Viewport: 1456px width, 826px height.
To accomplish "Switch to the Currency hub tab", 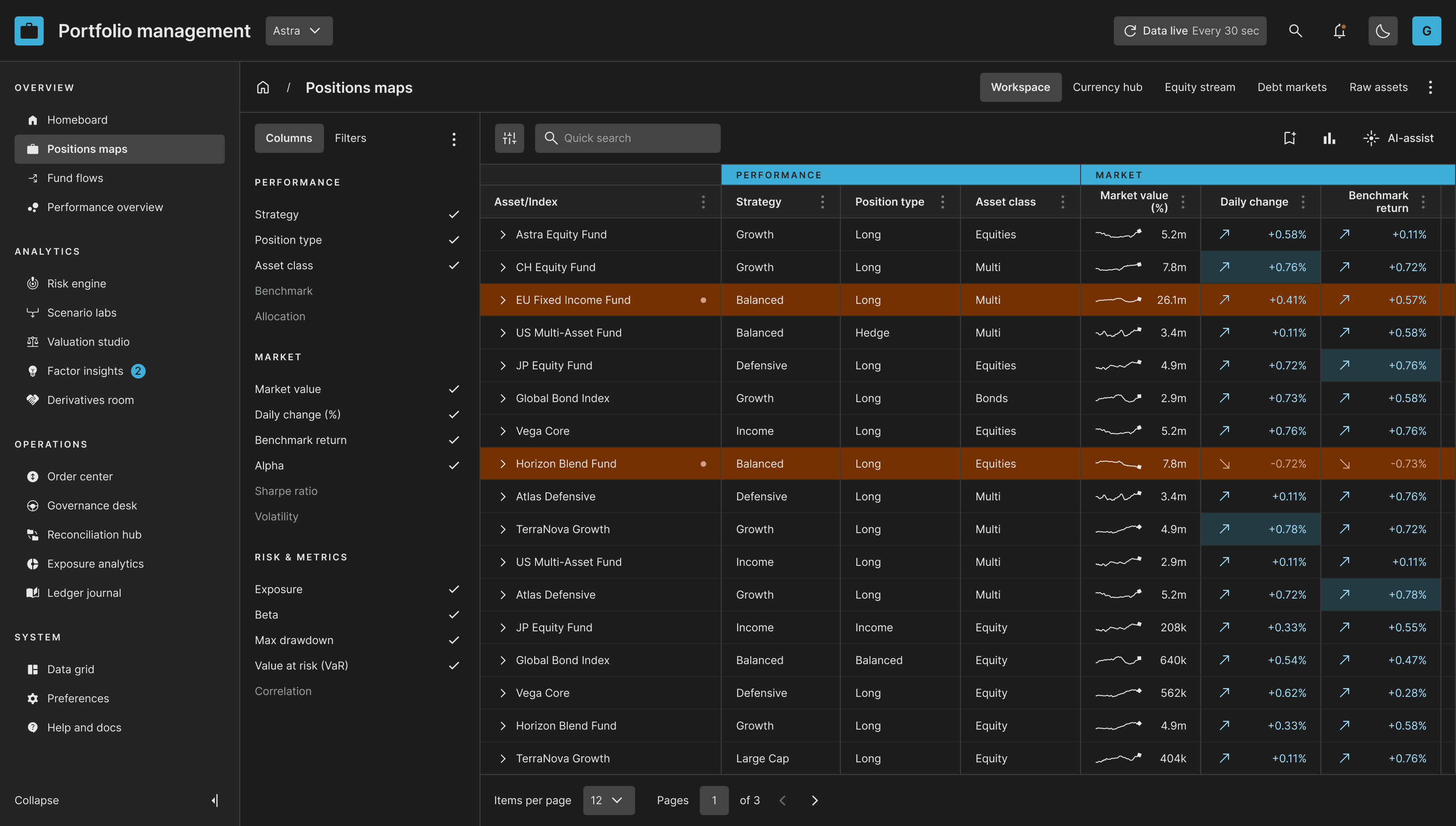I will [1107, 87].
